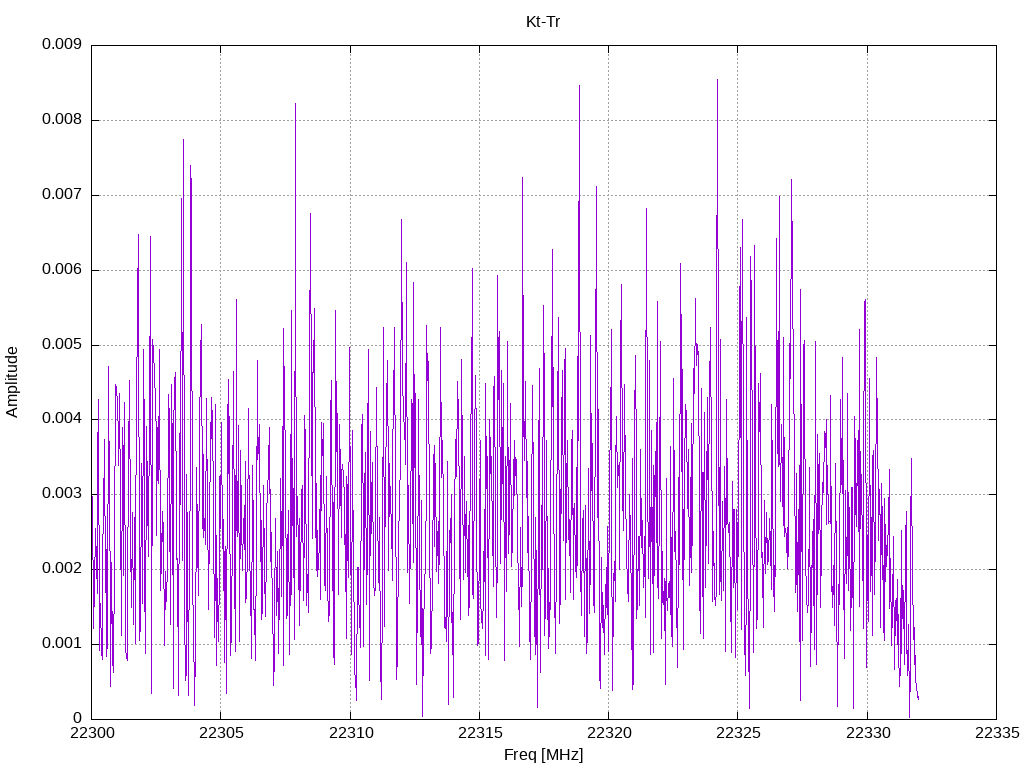
Task: Click the y-axis tick label 0.003
Action: pyautogui.click(x=62, y=493)
